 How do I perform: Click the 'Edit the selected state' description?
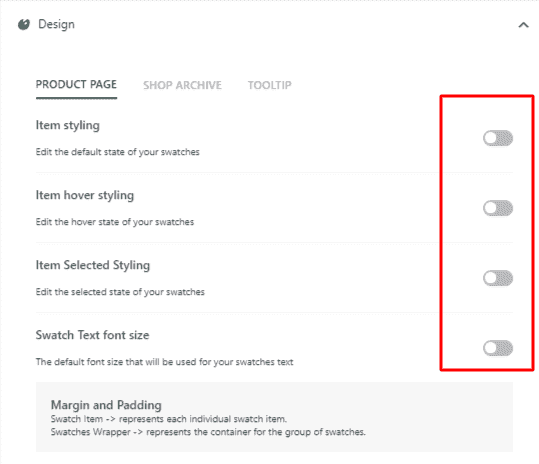(x=120, y=292)
